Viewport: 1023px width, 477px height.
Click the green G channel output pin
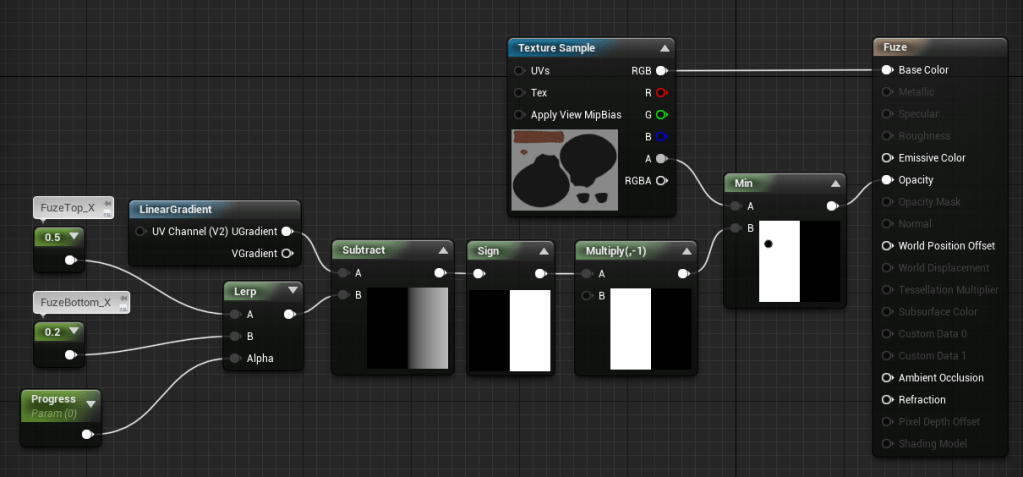tap(661, 115)
